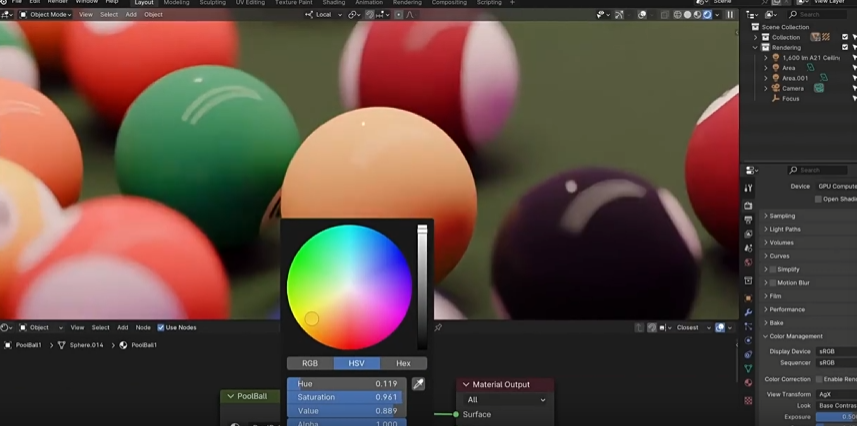Click the pause viewport render icon

[730, 15]
